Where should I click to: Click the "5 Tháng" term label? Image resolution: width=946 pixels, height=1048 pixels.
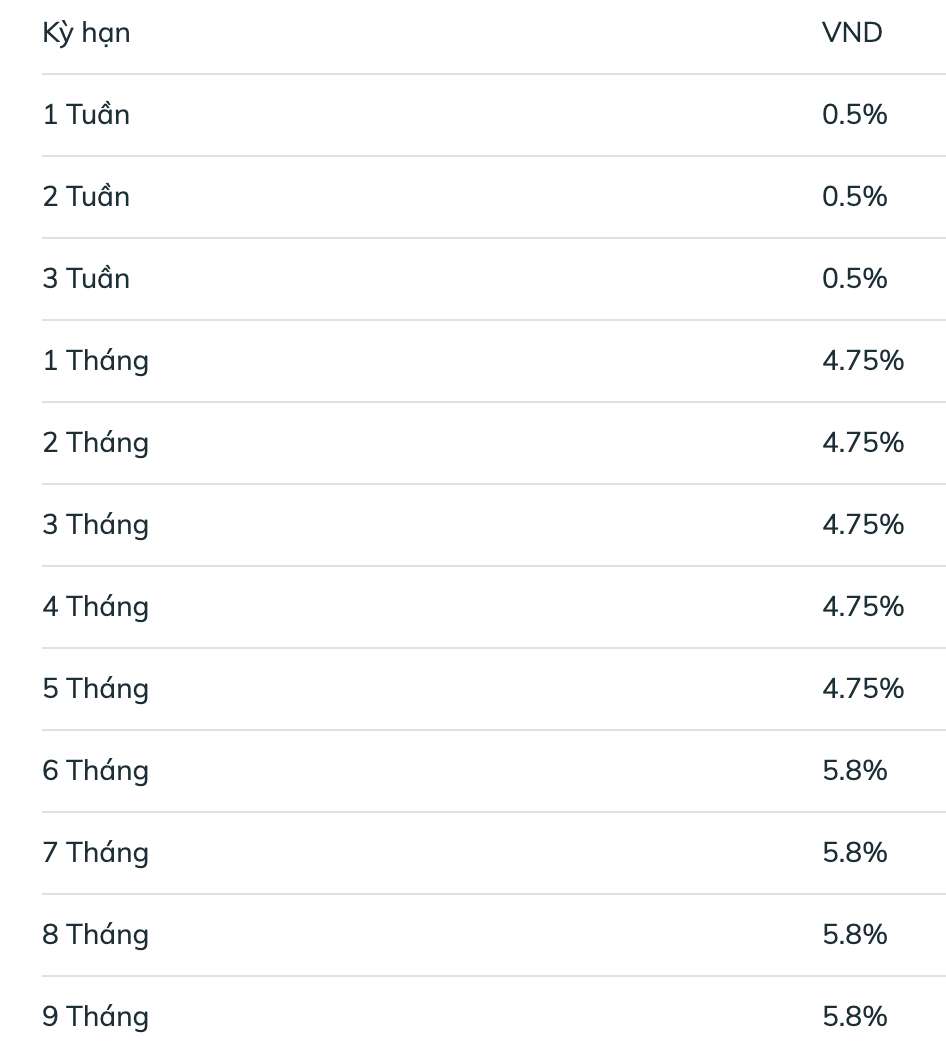(95, 689)
